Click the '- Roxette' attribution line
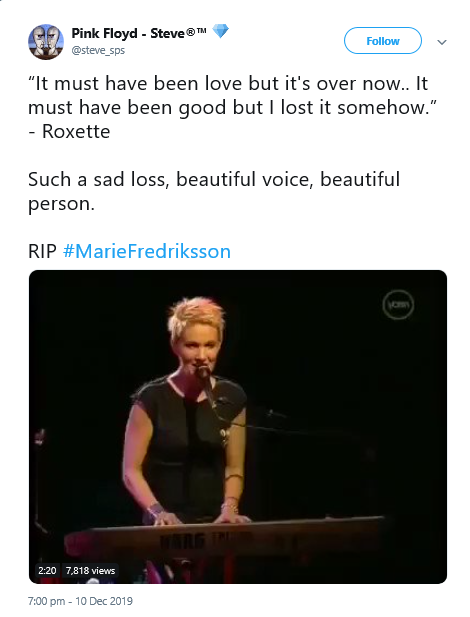Viewport: 470px width, 617px height. [69, 131]
